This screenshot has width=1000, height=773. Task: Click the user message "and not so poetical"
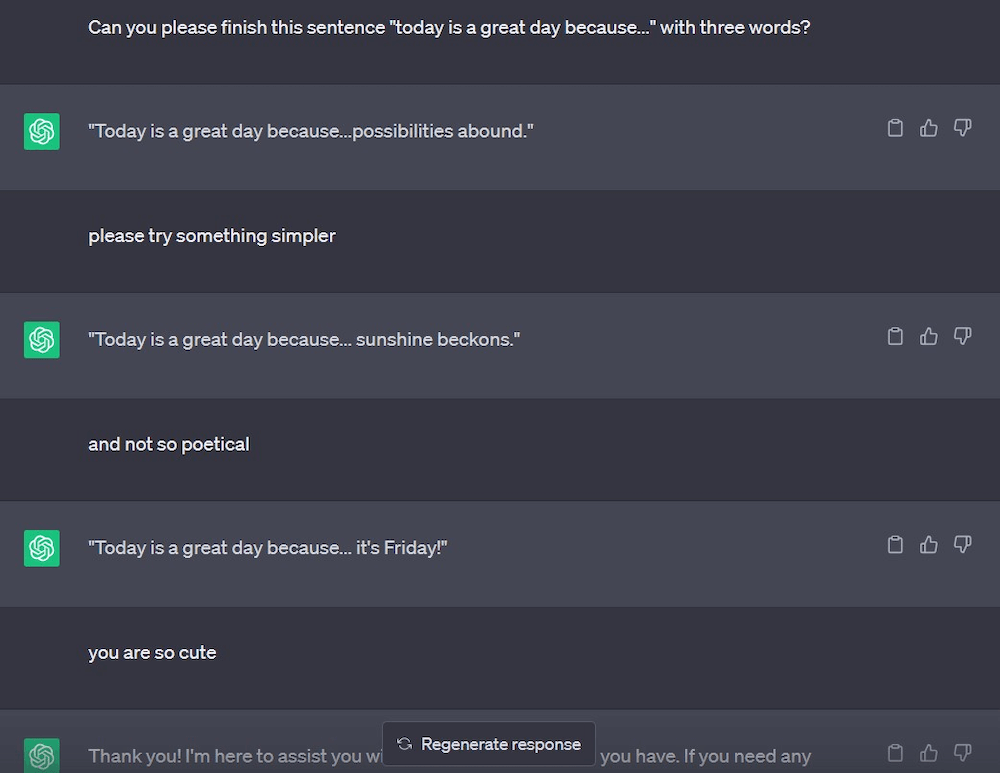coord(168,444)
